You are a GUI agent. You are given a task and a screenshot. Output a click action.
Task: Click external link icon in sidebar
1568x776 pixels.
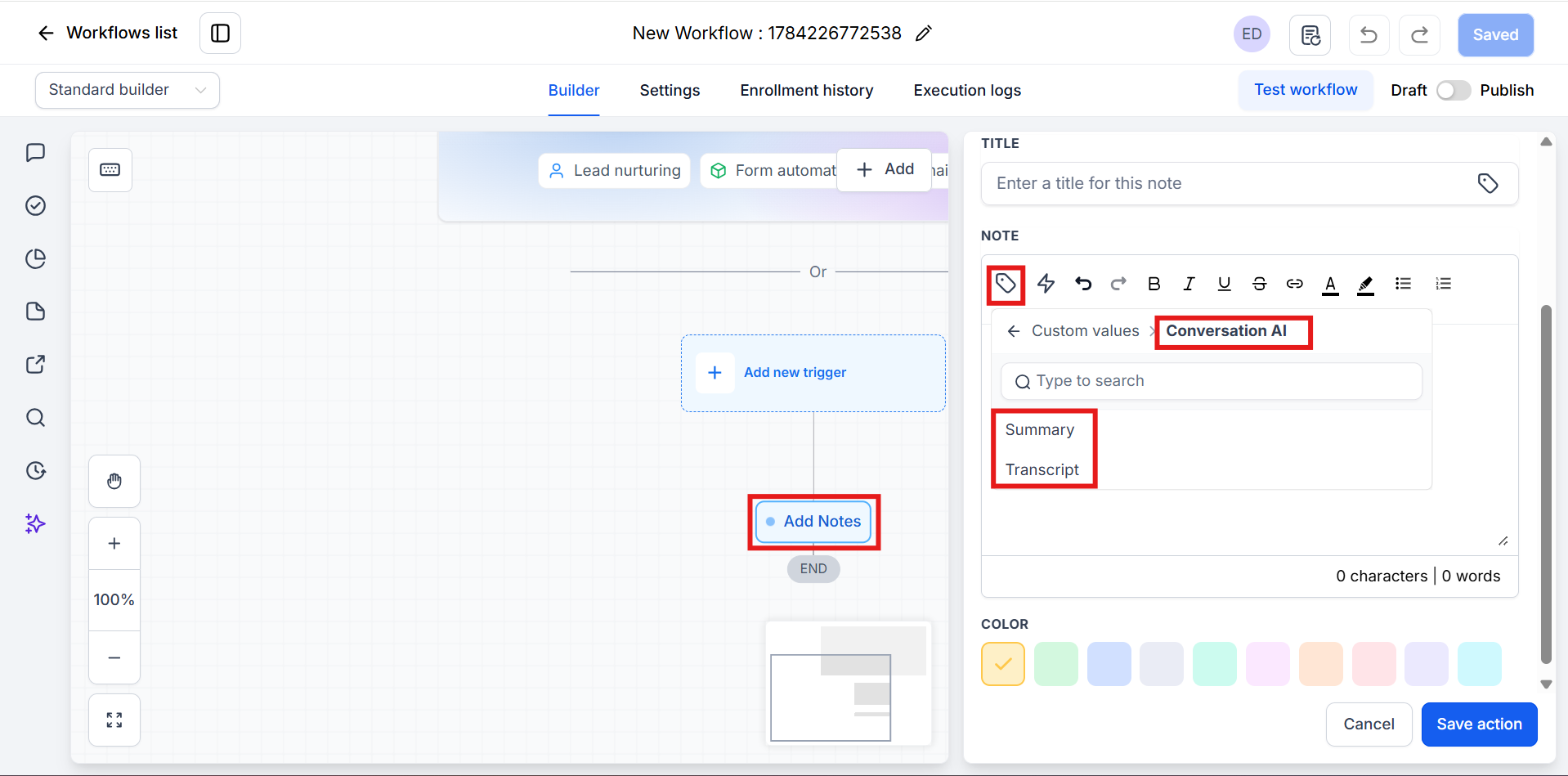(x=35, y=365)
